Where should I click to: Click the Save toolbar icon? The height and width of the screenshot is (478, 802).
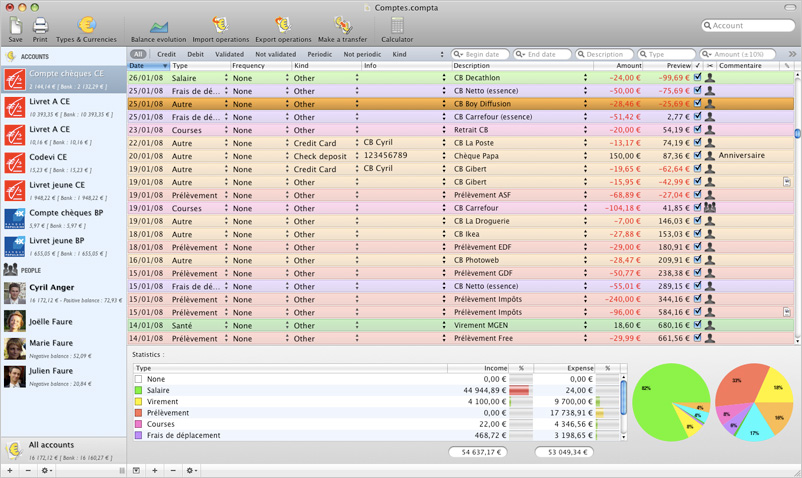tap(15, 25)
